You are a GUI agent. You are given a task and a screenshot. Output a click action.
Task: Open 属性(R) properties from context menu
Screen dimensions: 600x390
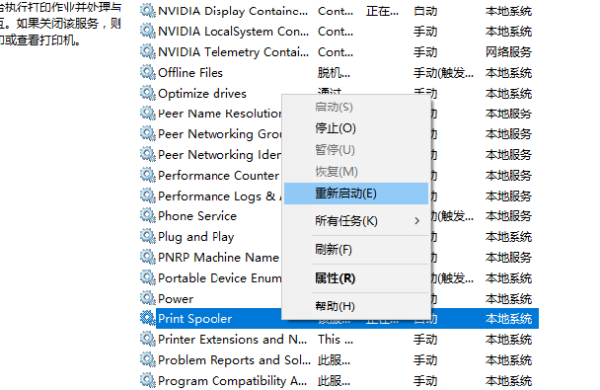pos(356,278)
